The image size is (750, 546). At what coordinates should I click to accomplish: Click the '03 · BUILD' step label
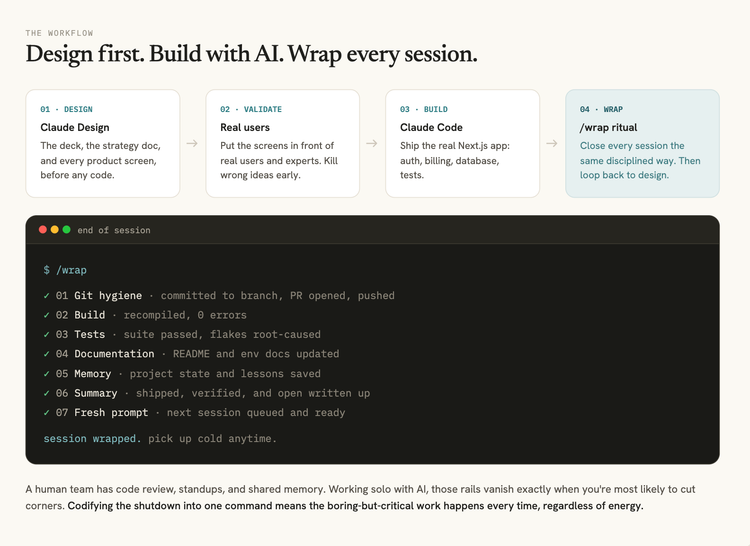pos(424,109)
